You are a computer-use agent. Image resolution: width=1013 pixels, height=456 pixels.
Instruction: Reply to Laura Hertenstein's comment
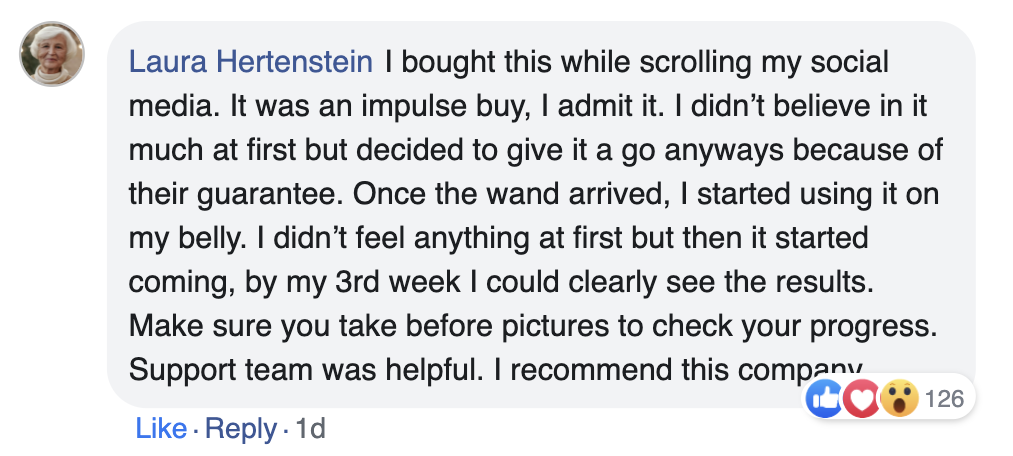(x=241, y=429)
